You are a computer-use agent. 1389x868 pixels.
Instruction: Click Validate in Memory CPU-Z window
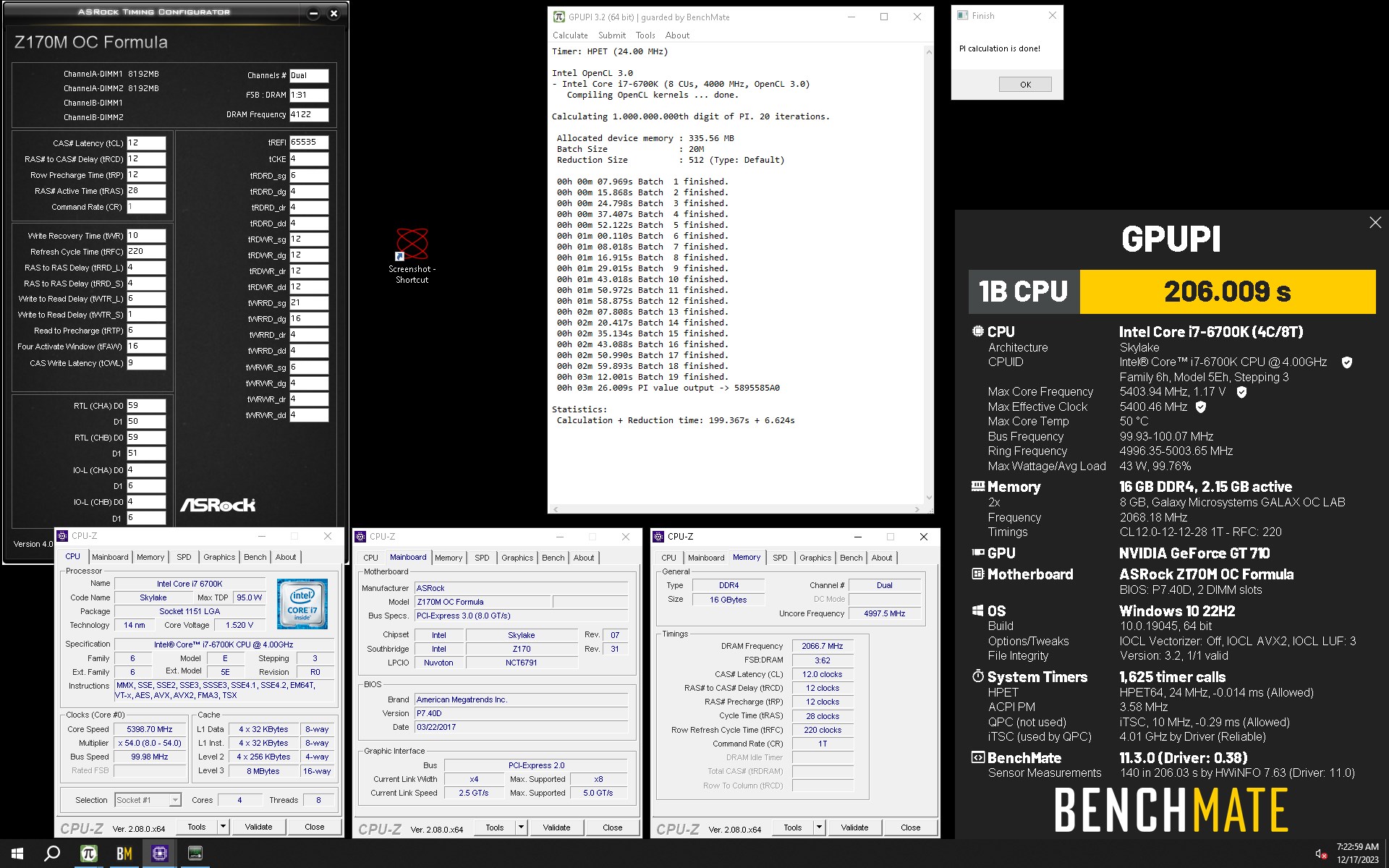coord(854,827)
